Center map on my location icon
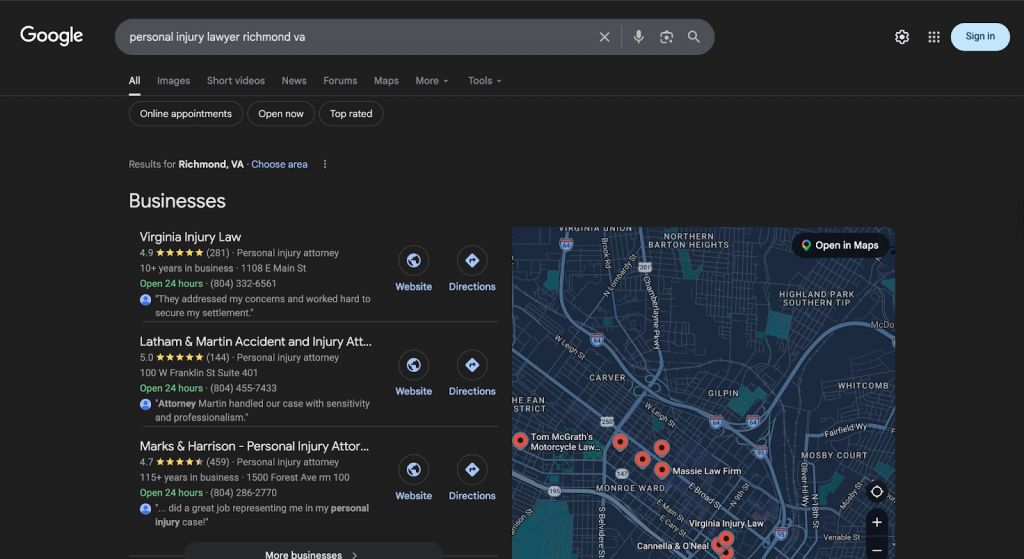The width and height of the screenshot is (1024, 559). click(x=876, y=491)
